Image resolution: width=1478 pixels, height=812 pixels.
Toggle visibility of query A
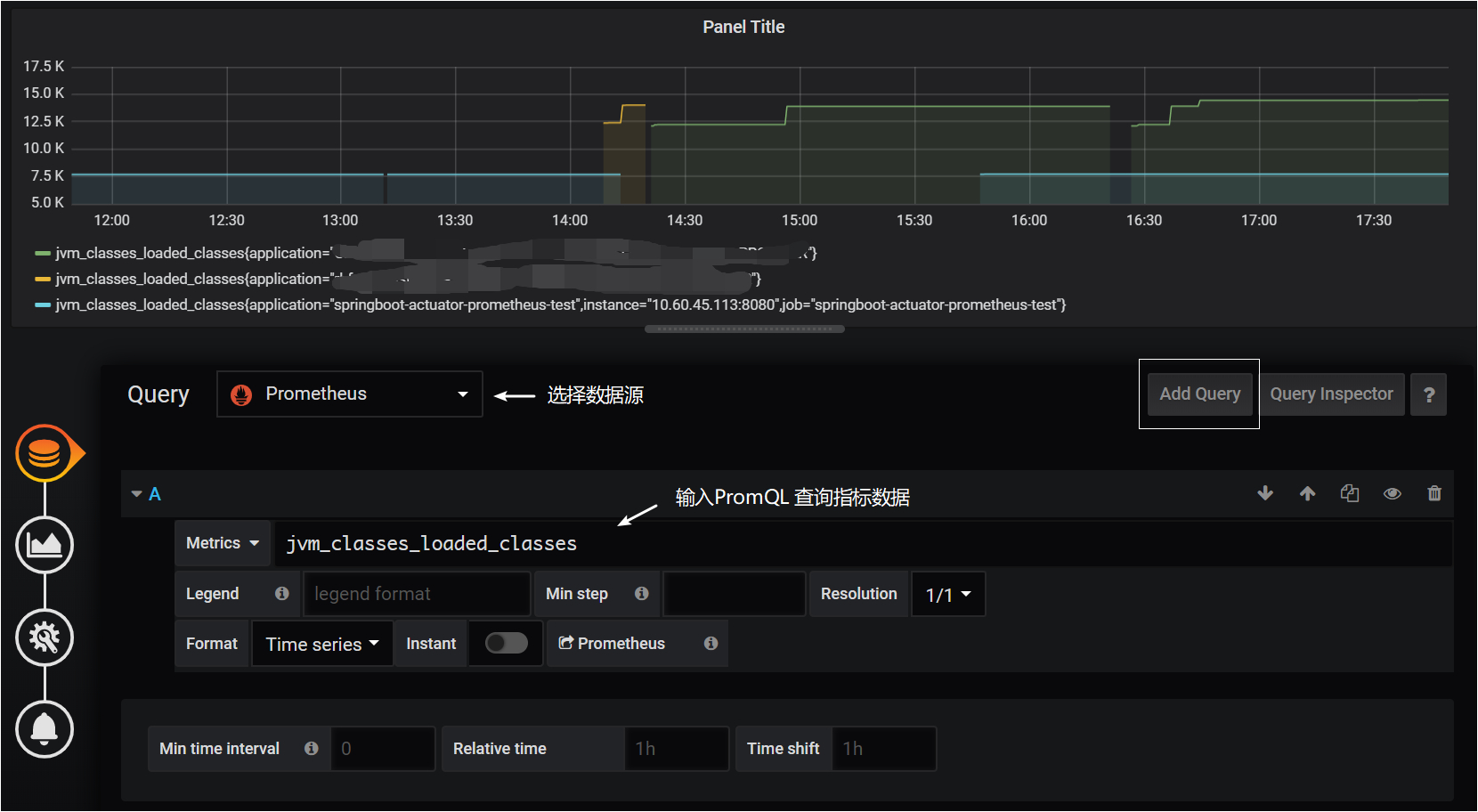1393,493
